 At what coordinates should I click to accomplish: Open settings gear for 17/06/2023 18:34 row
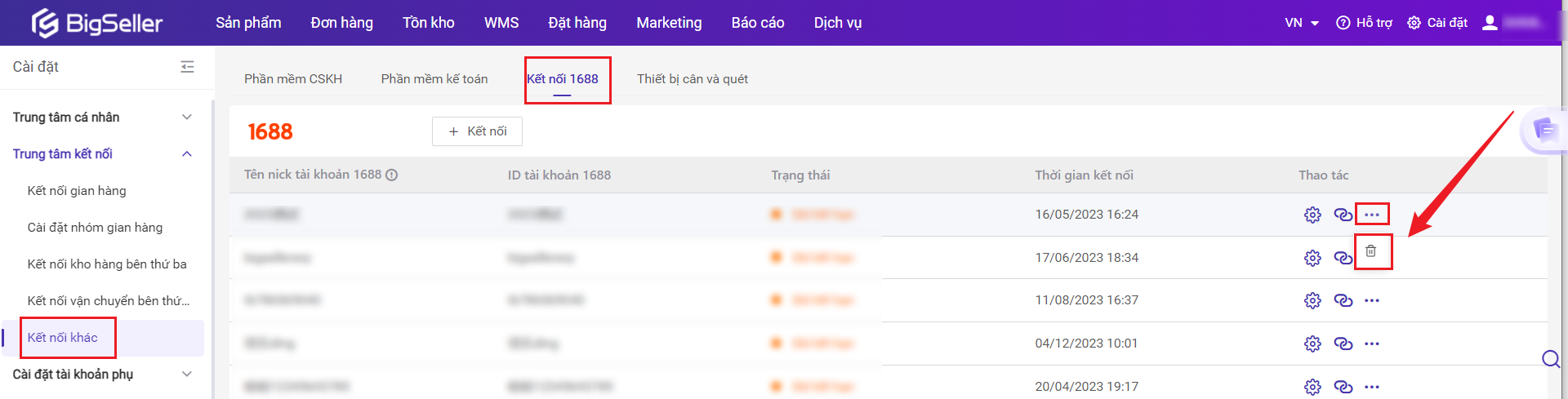1312,258
